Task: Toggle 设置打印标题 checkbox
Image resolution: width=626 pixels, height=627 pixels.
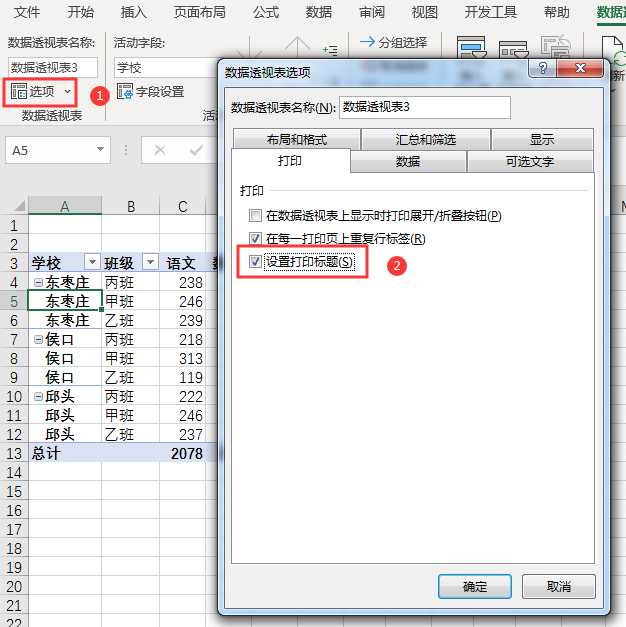Action: [x=256, y=262]
